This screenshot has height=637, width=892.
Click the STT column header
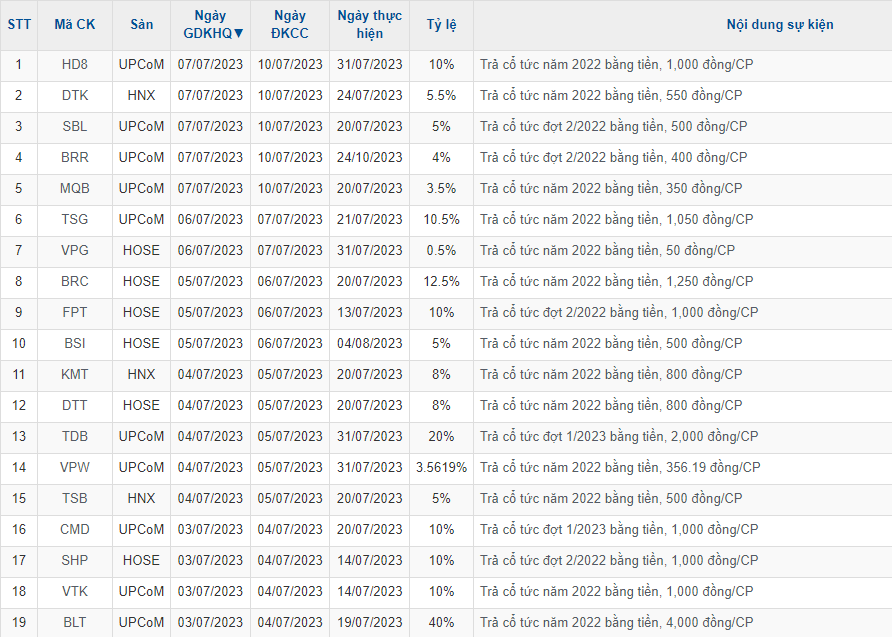(18, 25)
